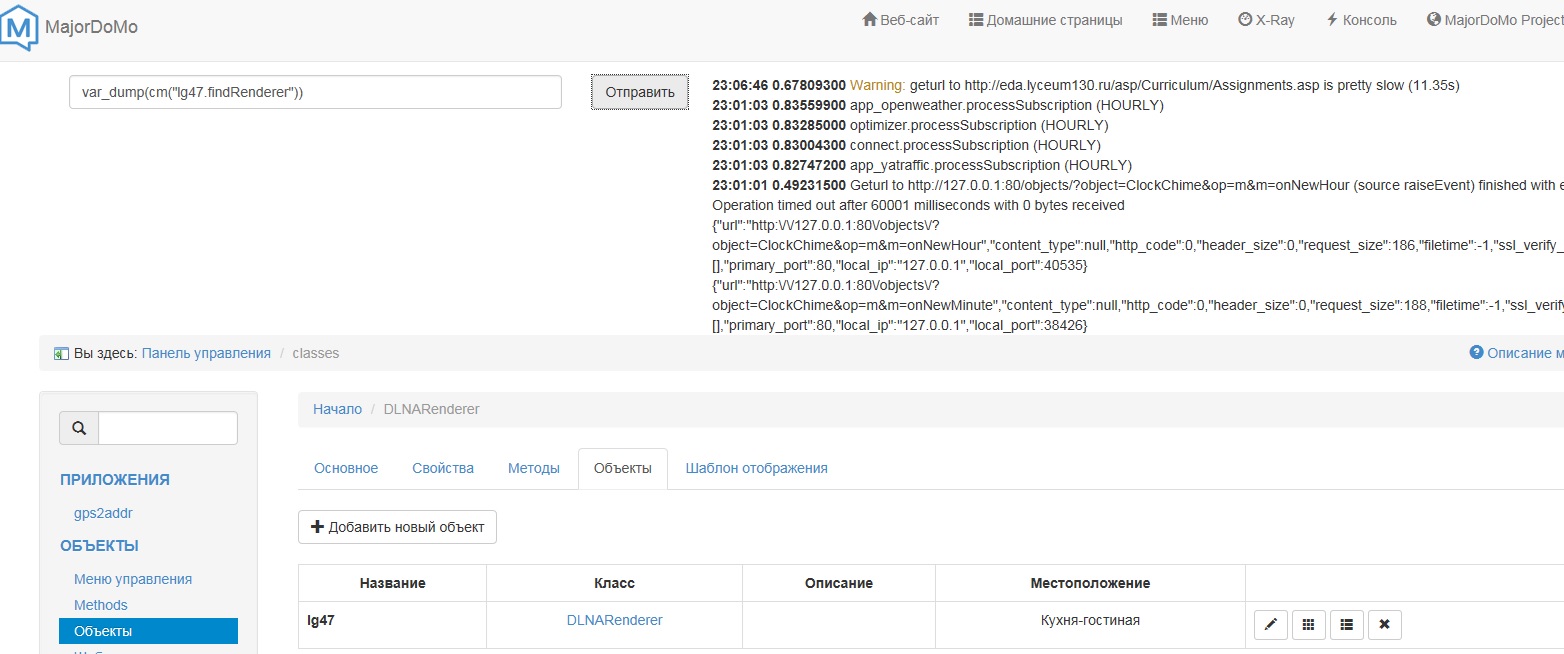Click the Отправить button
This screenshot has height=654, width=1564.
click(640, 92)
